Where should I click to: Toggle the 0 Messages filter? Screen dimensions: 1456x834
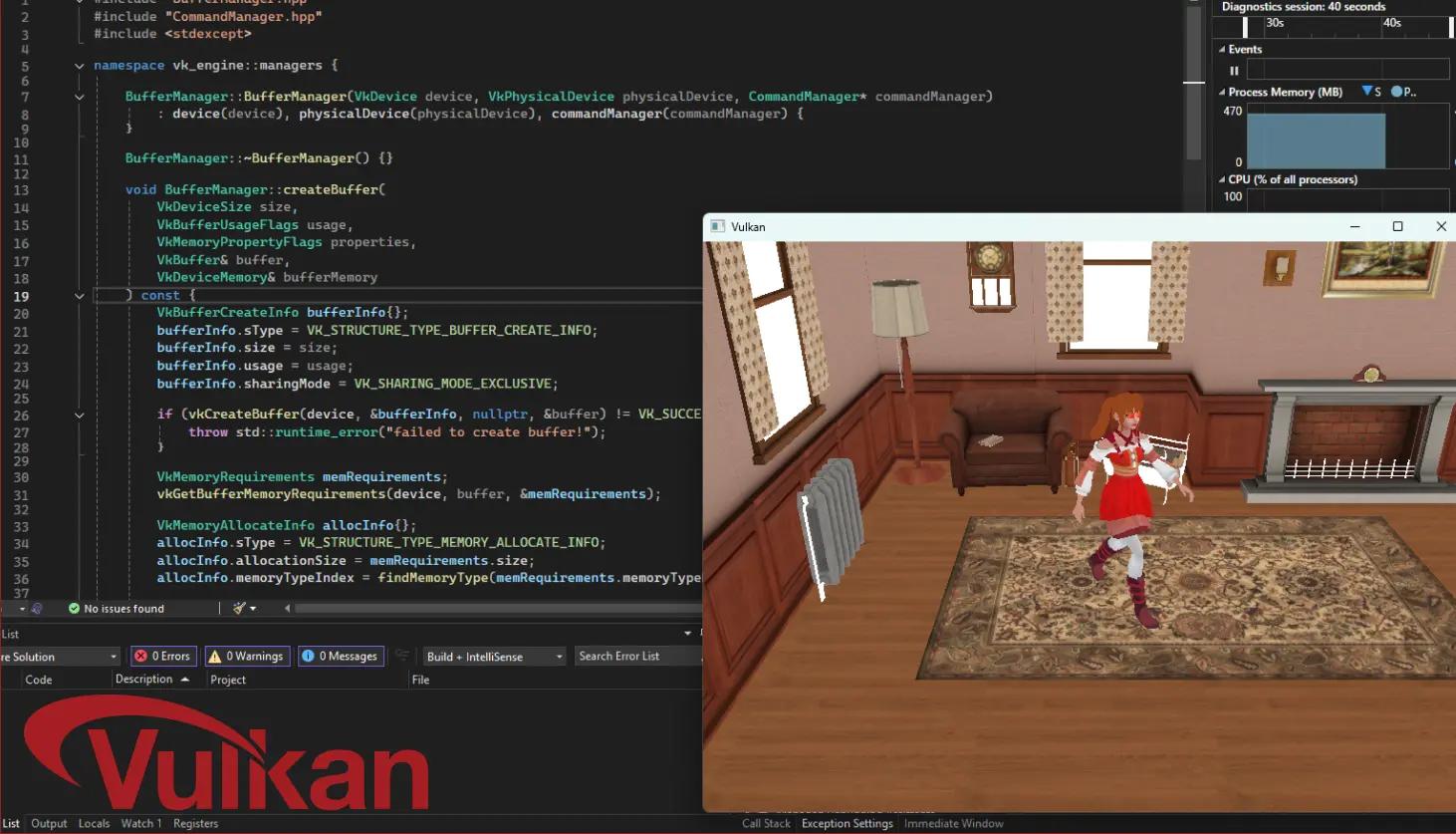pyautogui.click(x=341, y=656)
